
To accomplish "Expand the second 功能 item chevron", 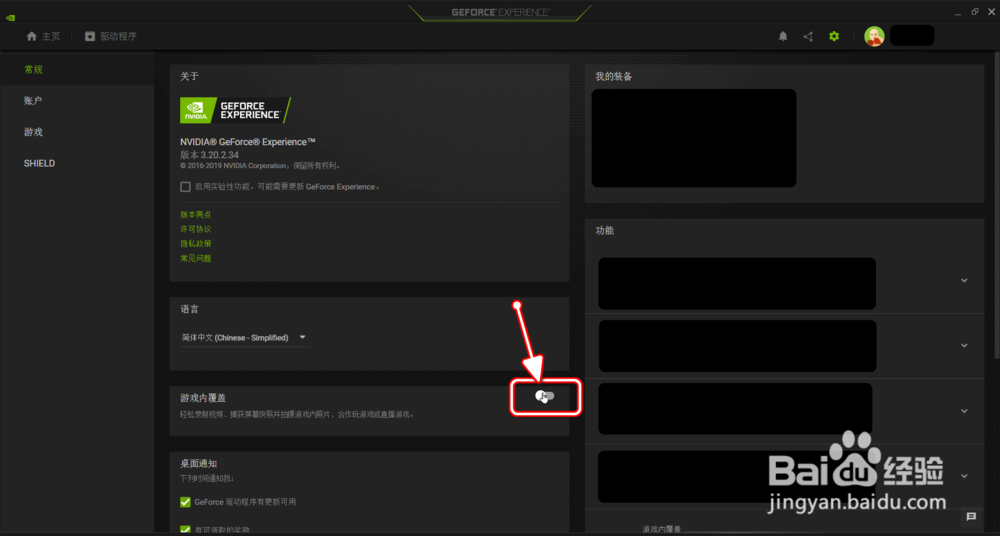I will [x=964, y=345].
